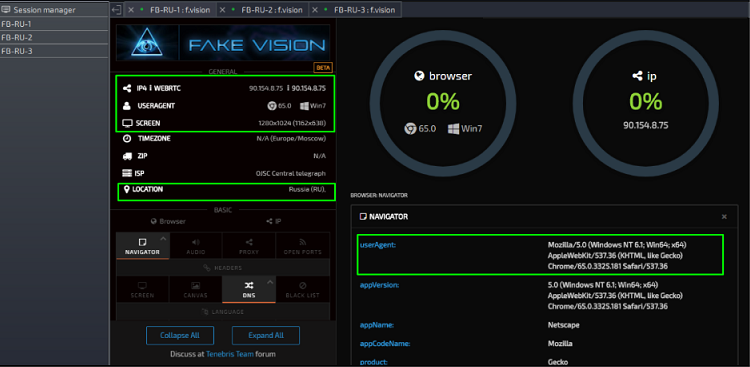Open the Tenebris Team forum link

pos(229,355)
